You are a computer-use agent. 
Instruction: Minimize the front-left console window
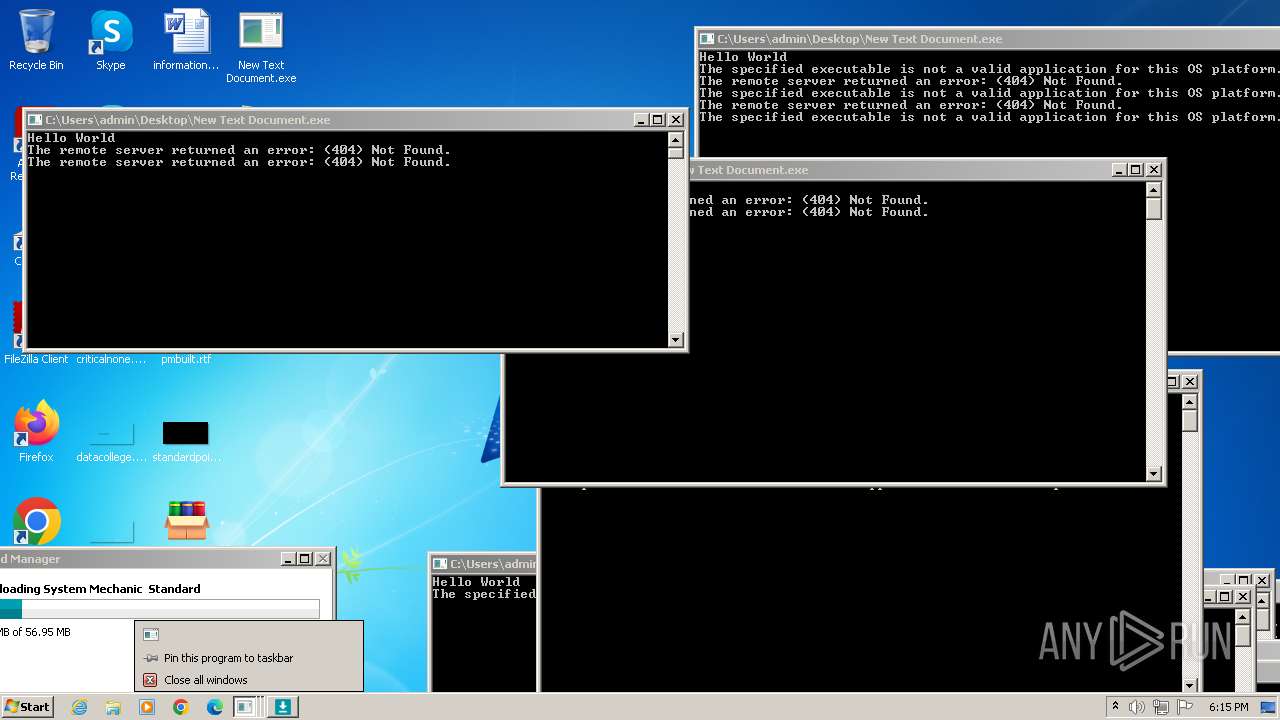[x=640, y=120]
